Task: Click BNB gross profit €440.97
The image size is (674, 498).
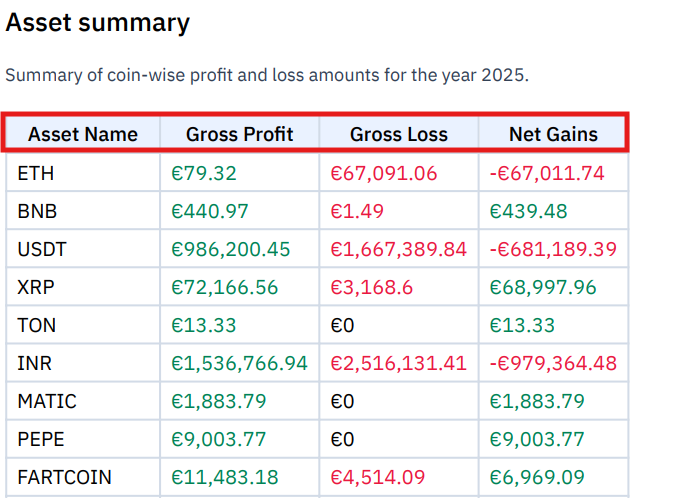Action: tap(210, 211)
